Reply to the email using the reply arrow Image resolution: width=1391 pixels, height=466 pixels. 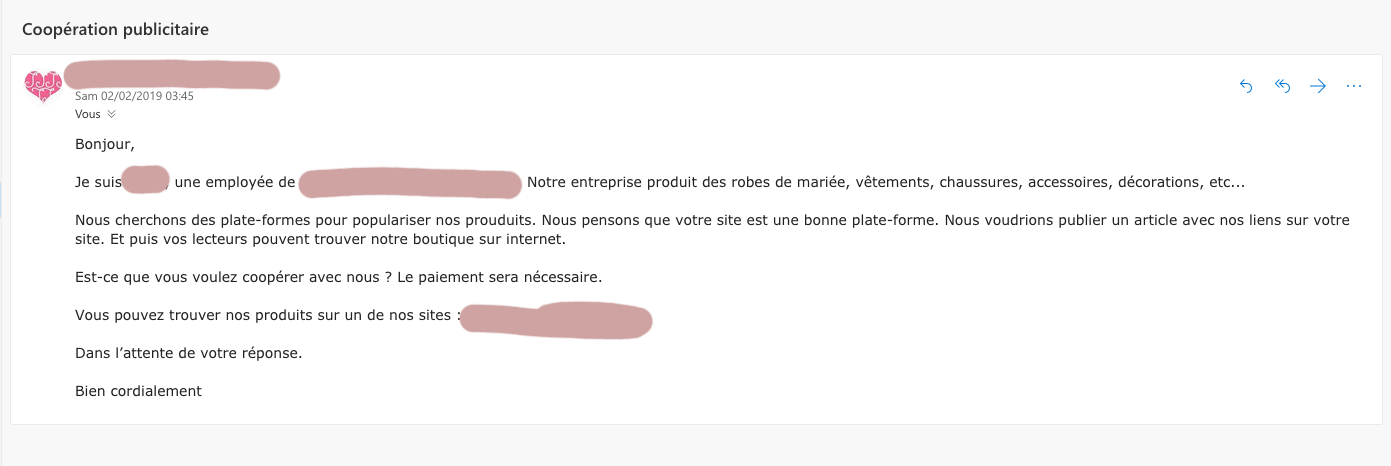[x=1246, y=86]
